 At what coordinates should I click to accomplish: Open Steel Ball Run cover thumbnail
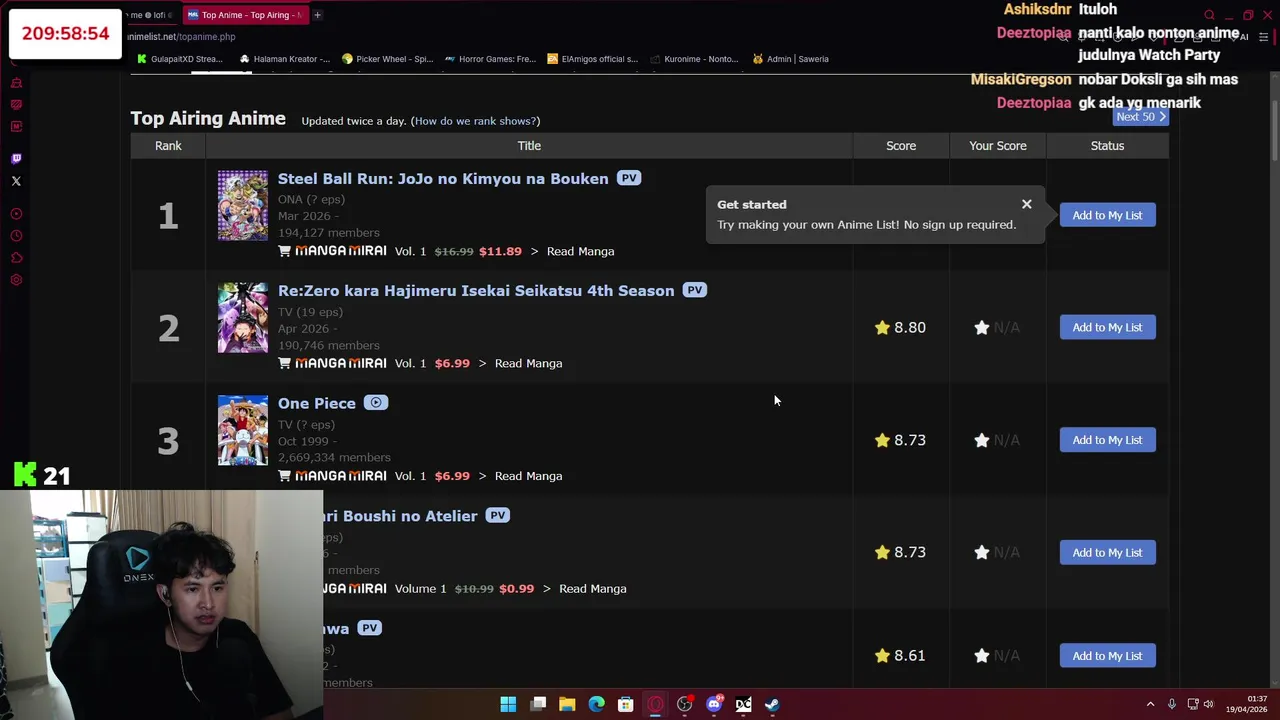click(243, 205)
